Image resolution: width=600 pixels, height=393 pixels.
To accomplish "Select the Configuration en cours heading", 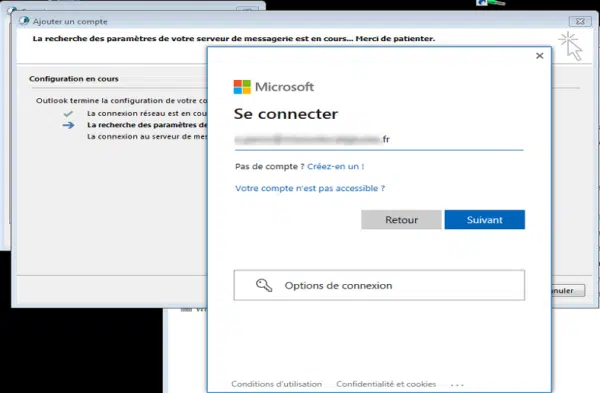I will [x=74, y=79].
